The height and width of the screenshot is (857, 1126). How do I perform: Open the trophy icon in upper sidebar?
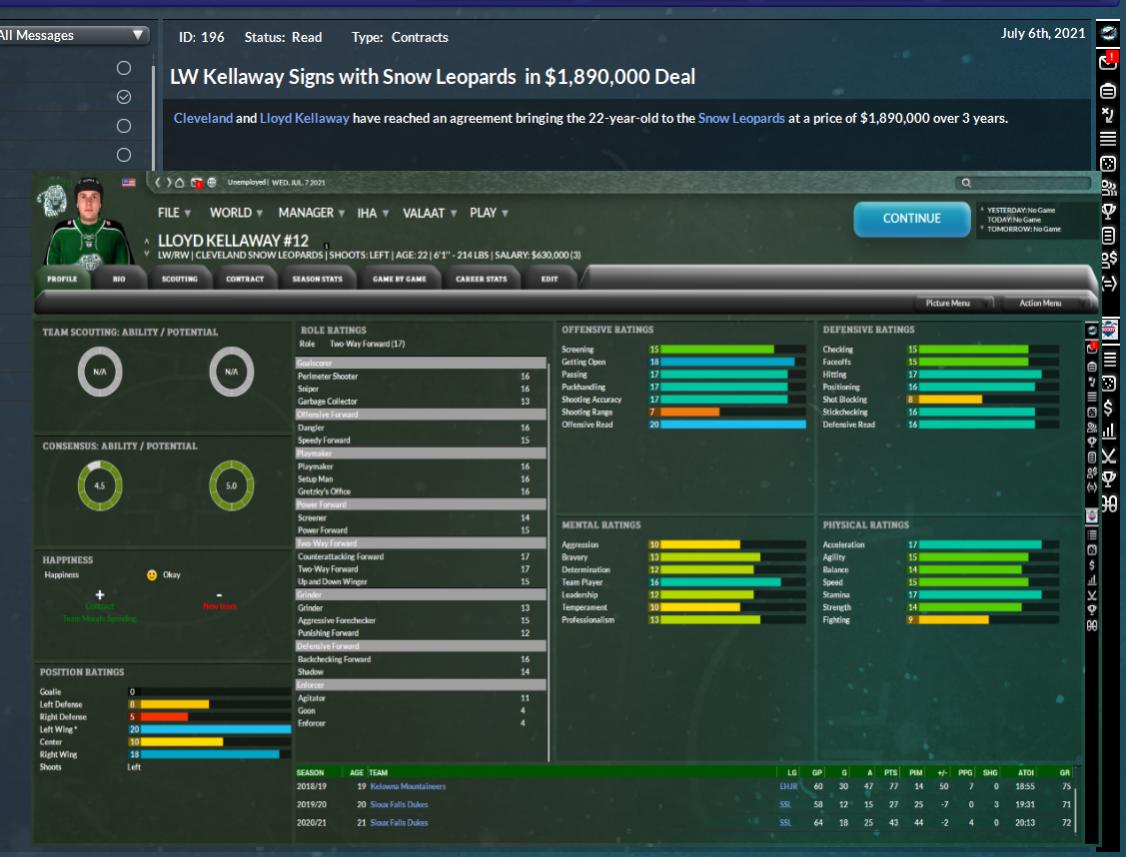[x=1108, y=212]
